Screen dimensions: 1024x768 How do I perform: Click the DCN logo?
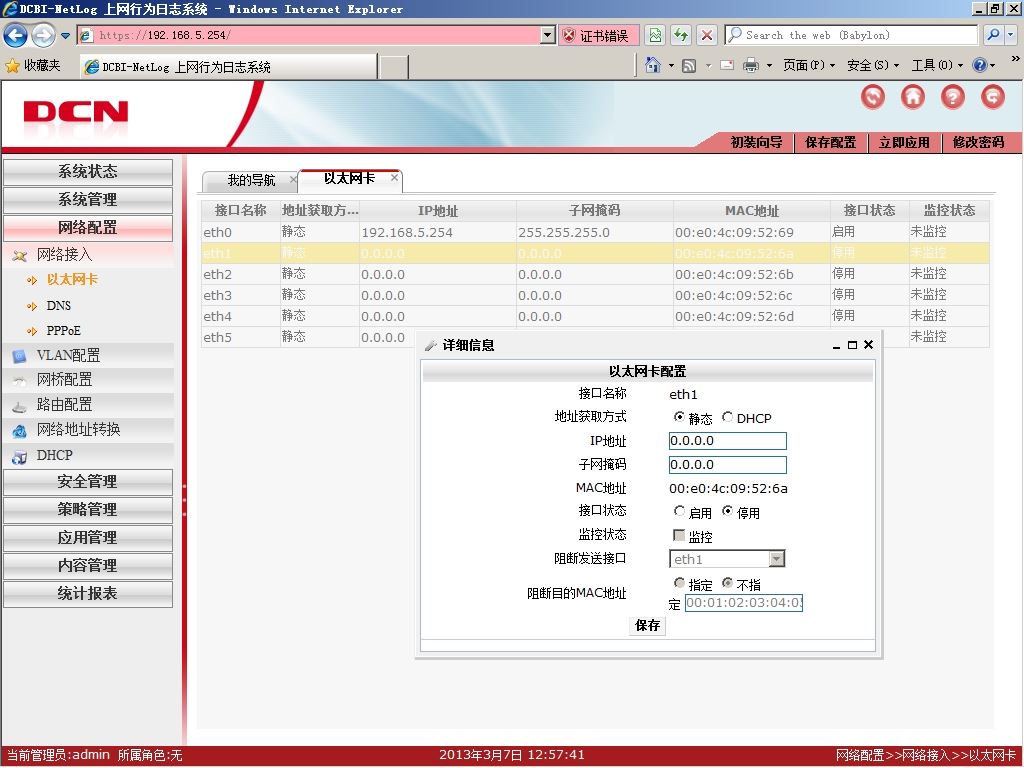(x=75, y=113)
